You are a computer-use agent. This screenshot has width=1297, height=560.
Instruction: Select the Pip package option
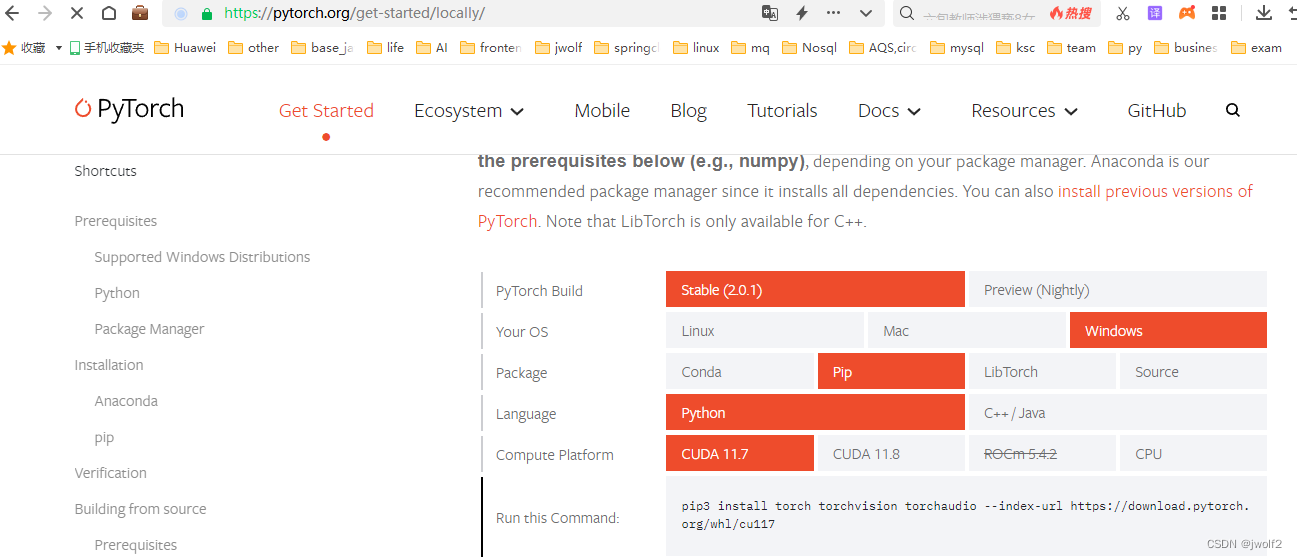coord(891,372)
